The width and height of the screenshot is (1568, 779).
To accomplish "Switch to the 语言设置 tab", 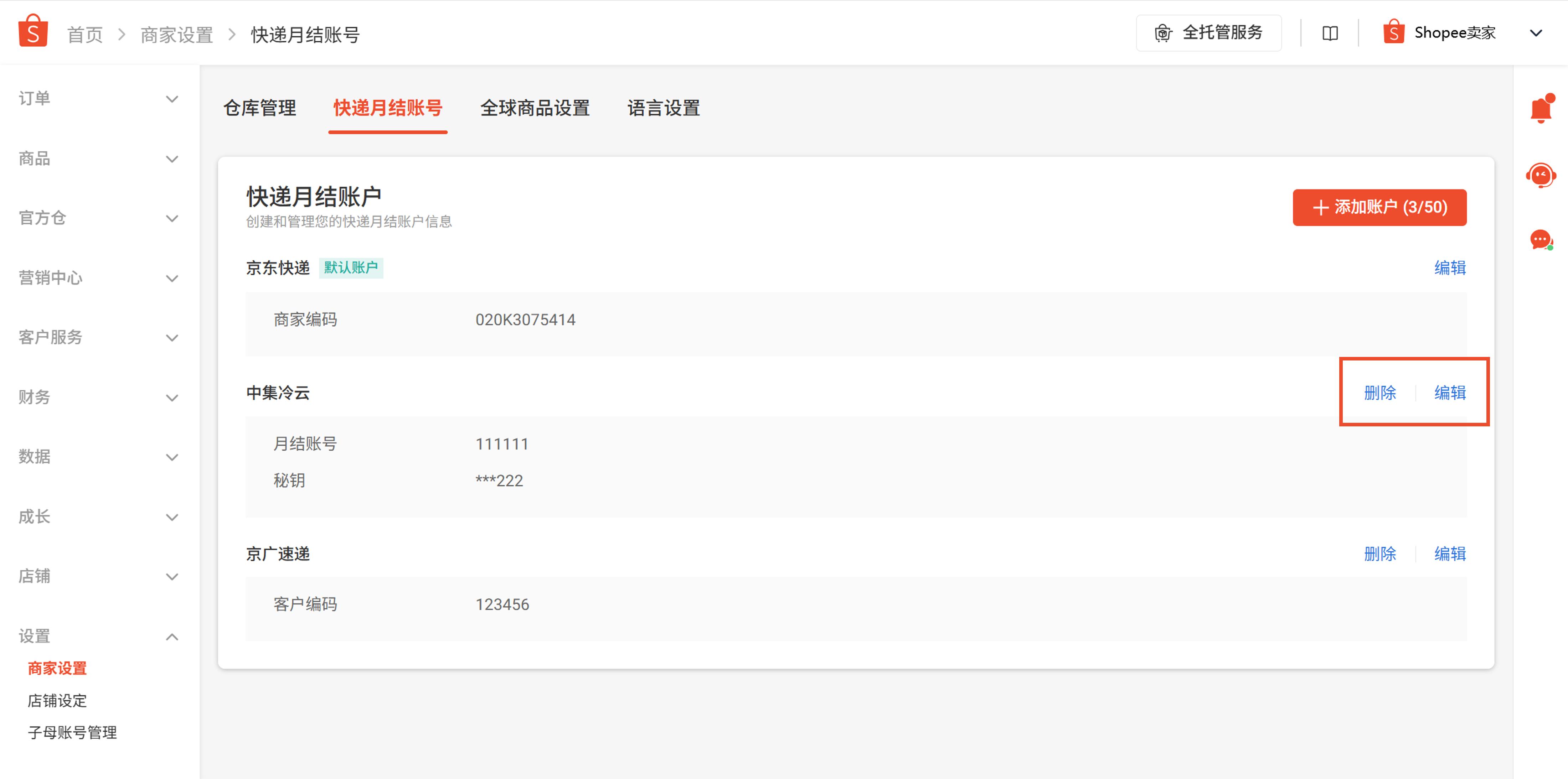I will 664,108.
